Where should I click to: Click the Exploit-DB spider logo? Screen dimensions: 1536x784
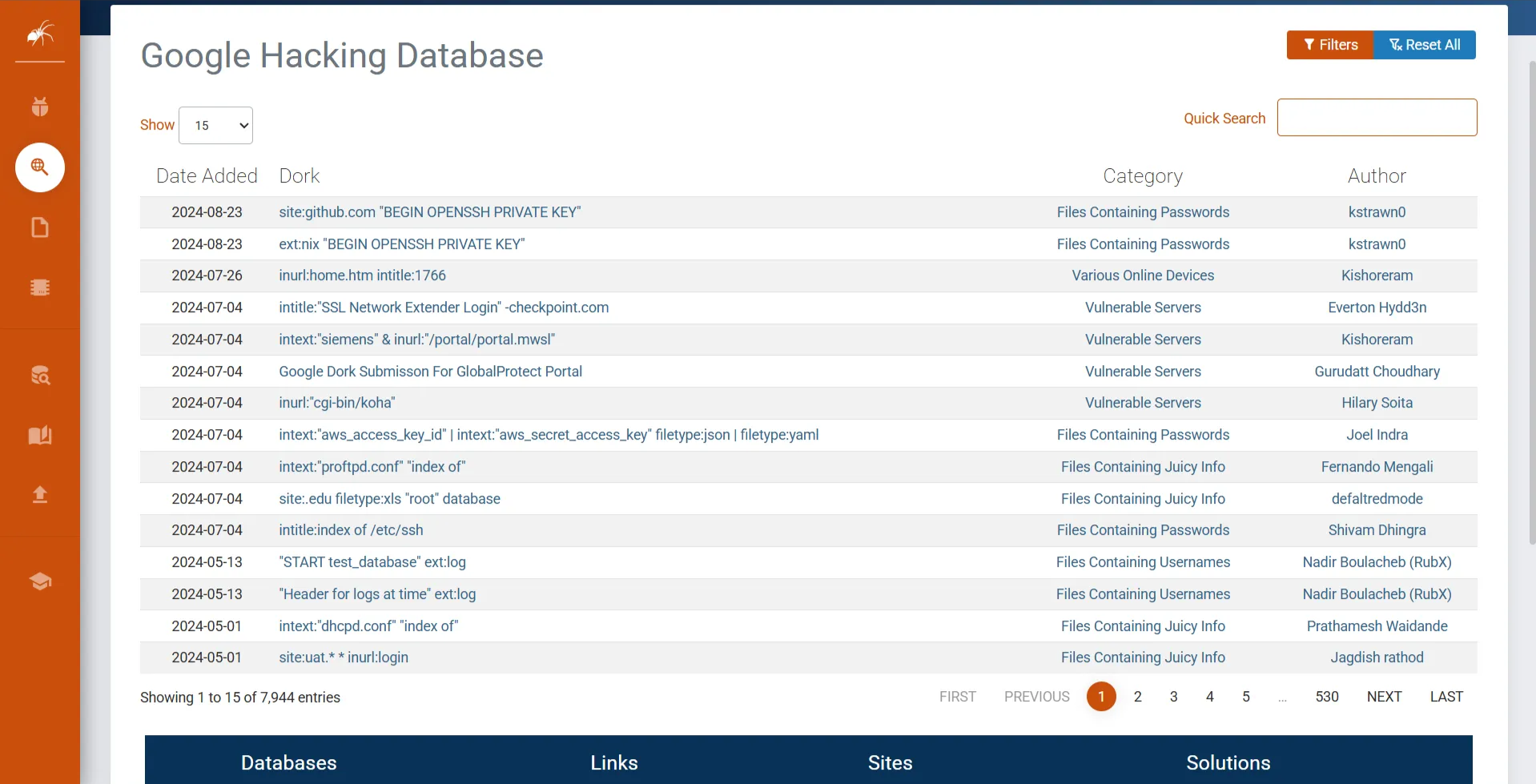click(x=39, y=34)
